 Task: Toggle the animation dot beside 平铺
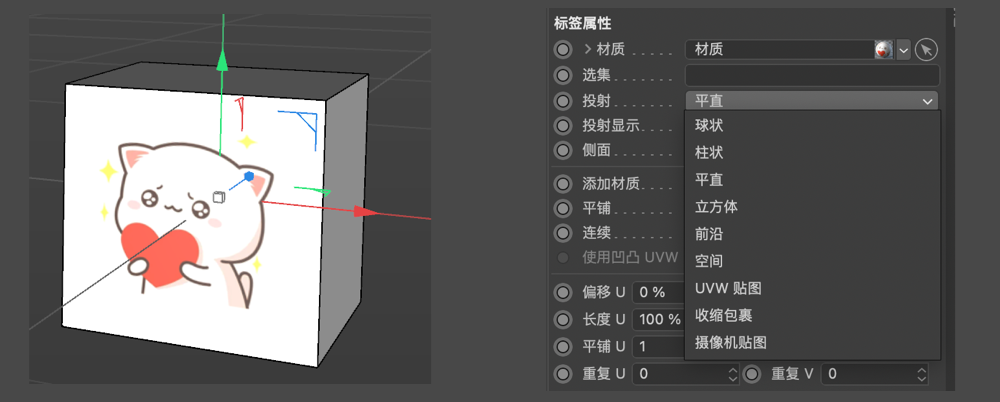(x=562, y=209)
